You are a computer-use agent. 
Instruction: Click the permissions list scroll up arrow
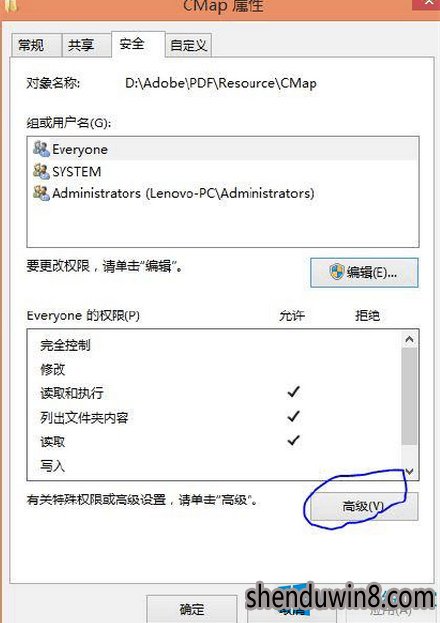pyautogui.click(x=409, y=339)
